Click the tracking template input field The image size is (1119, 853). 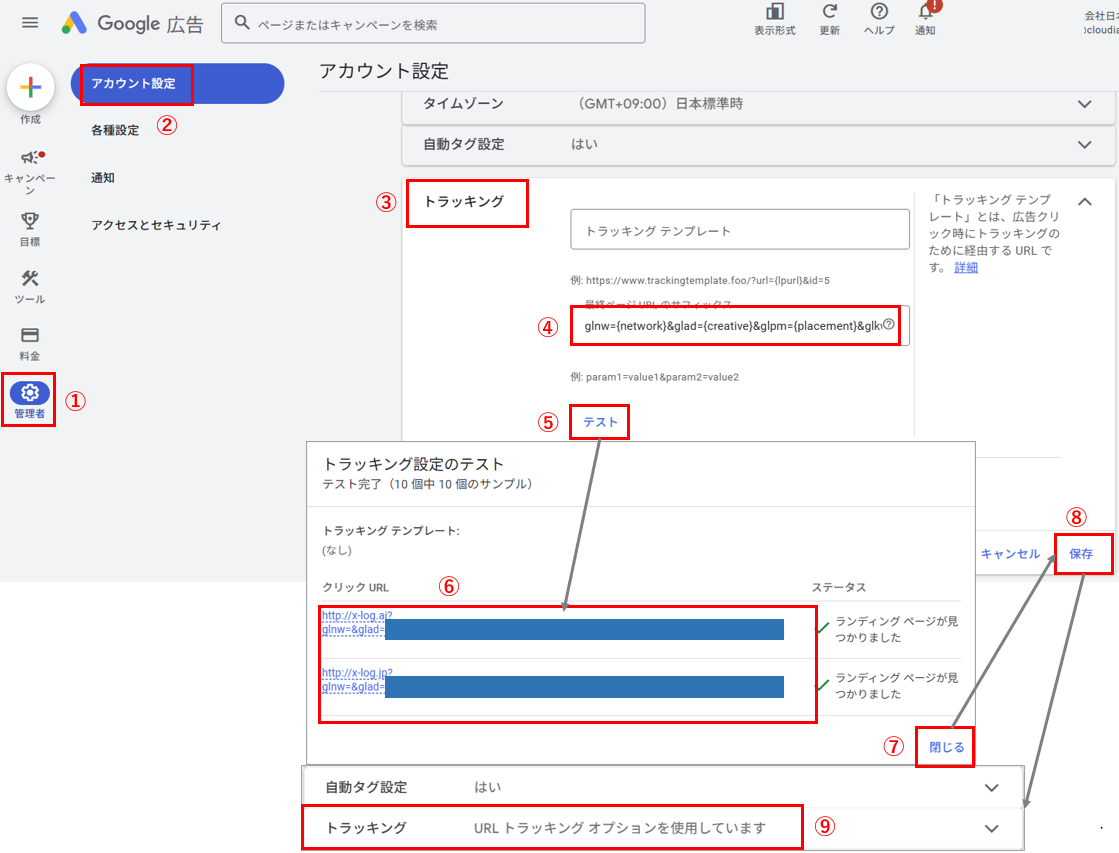(740, 231)
